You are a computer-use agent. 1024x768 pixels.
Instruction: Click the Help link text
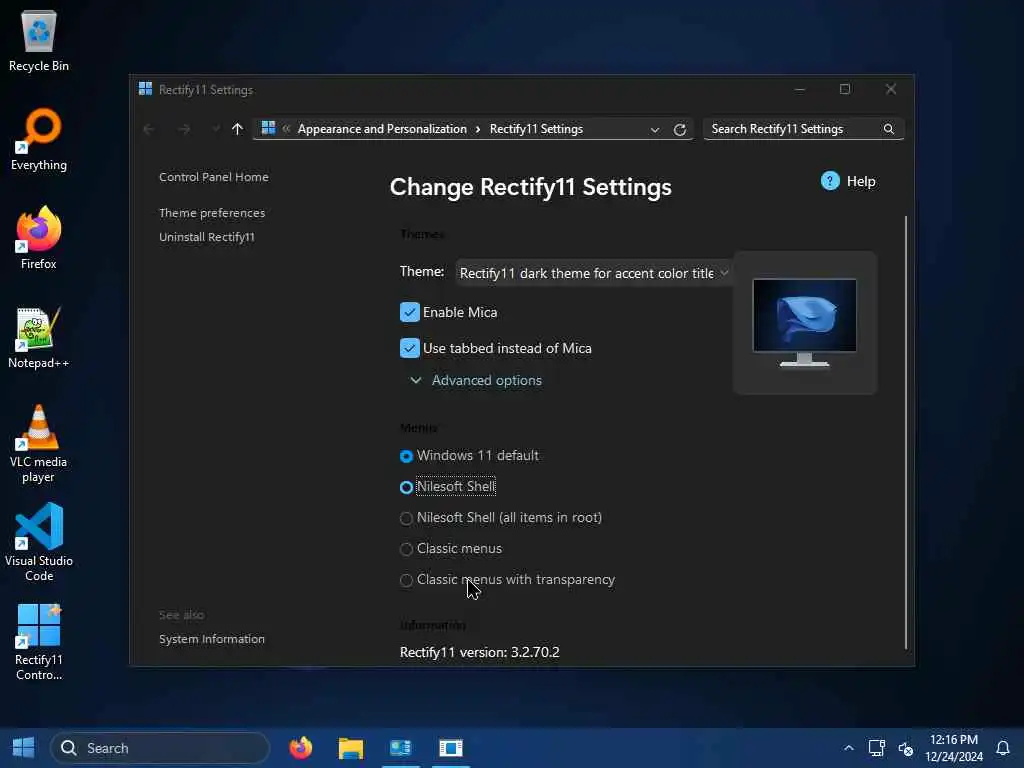[x=861, y=182]
